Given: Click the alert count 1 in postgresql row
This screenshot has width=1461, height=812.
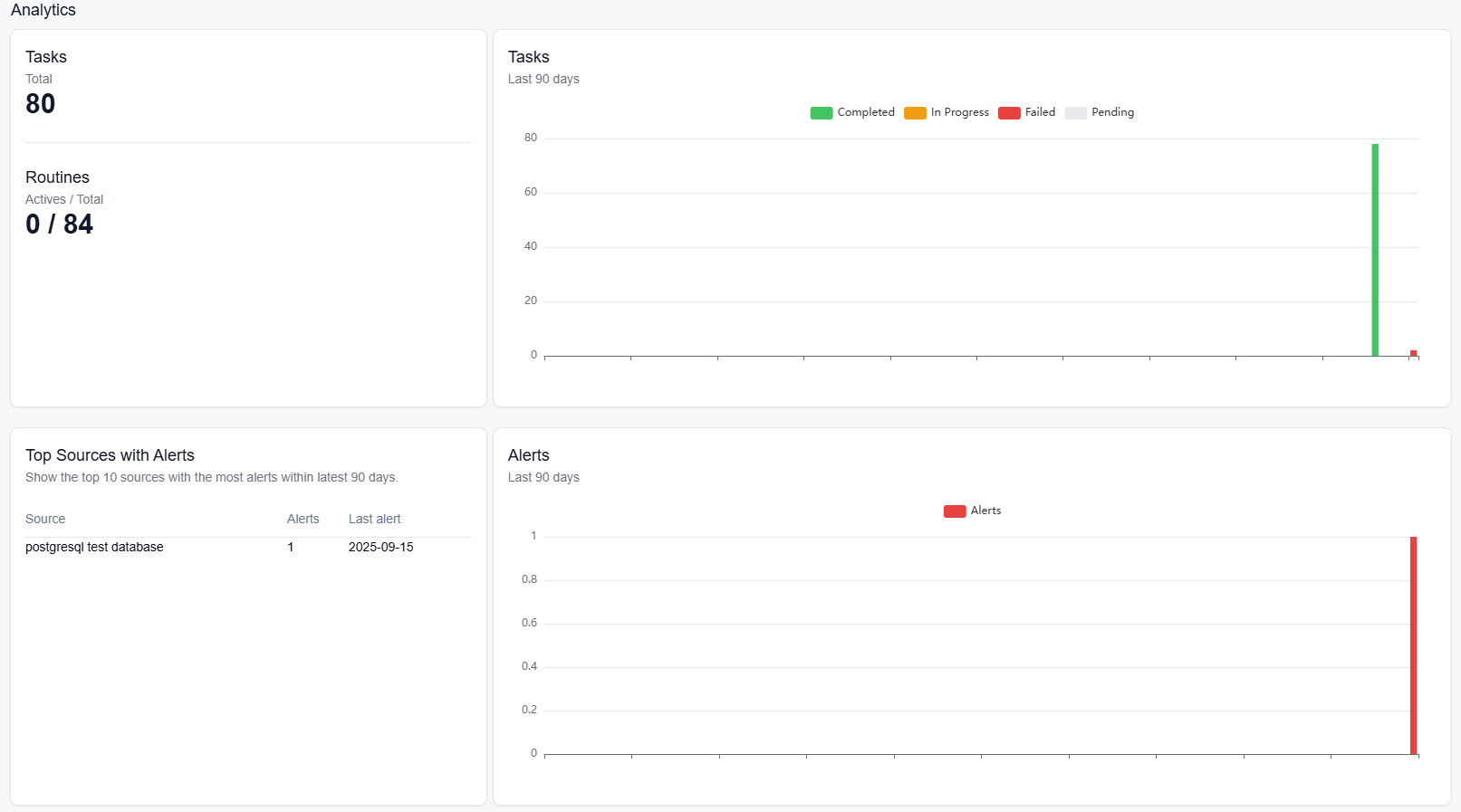Looking at the screenshot, I should point(291,547).
